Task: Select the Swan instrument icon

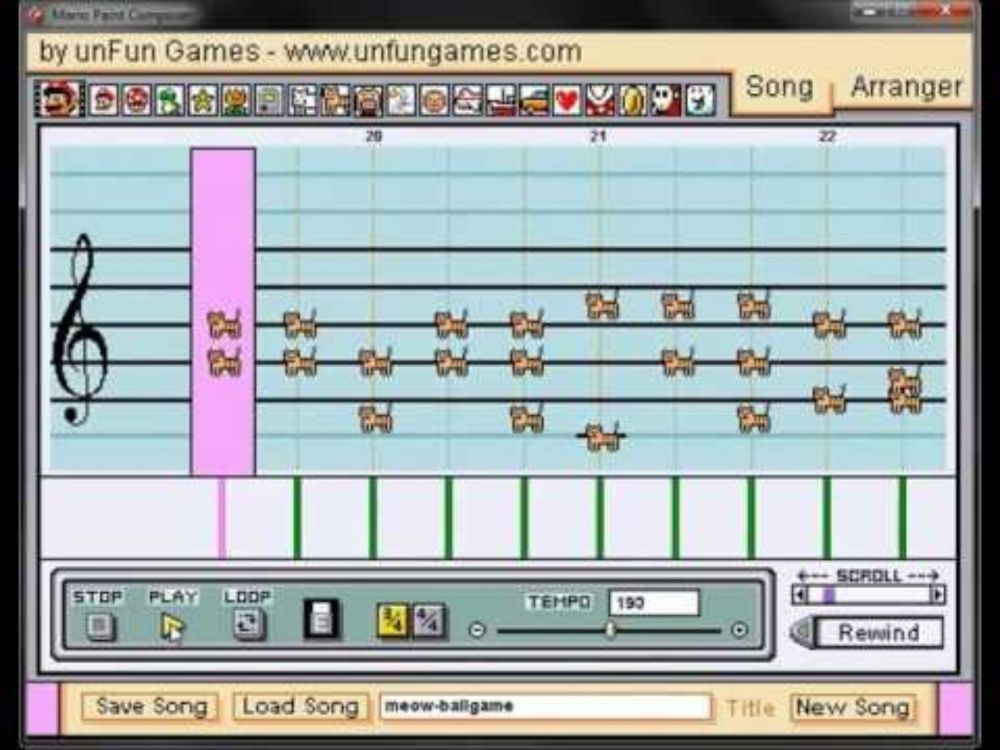Action: (x=401, y=101)
